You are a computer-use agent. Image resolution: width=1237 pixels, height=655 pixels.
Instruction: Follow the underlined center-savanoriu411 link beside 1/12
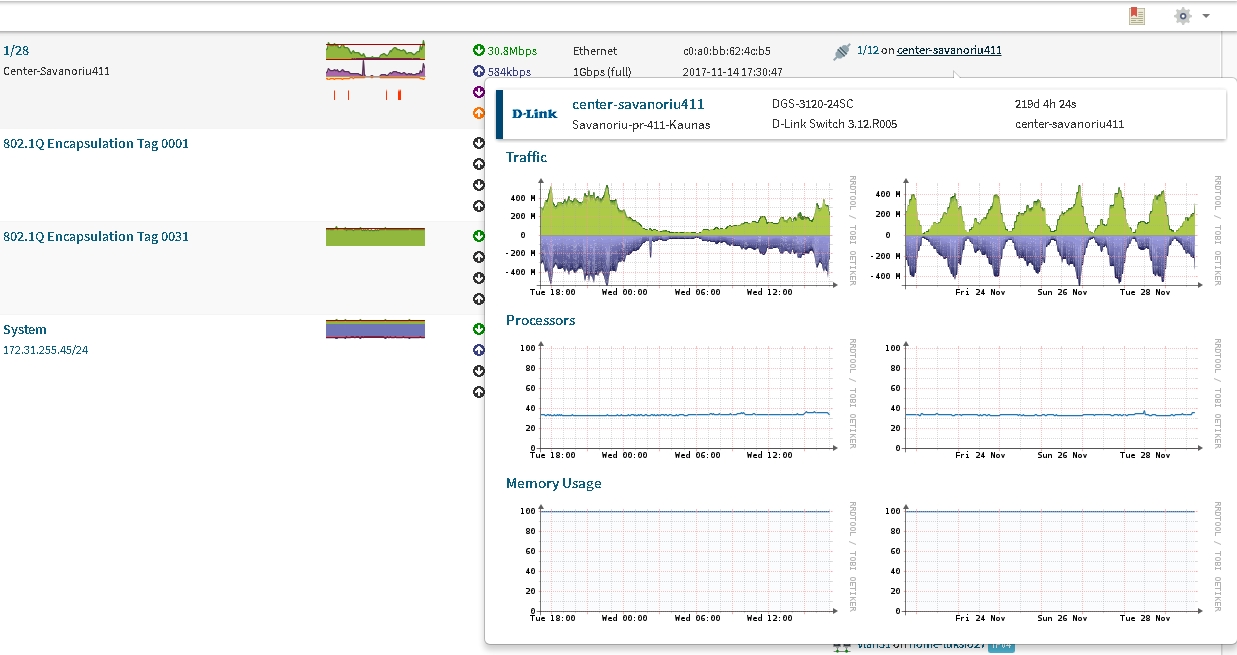tap(949, 50)
